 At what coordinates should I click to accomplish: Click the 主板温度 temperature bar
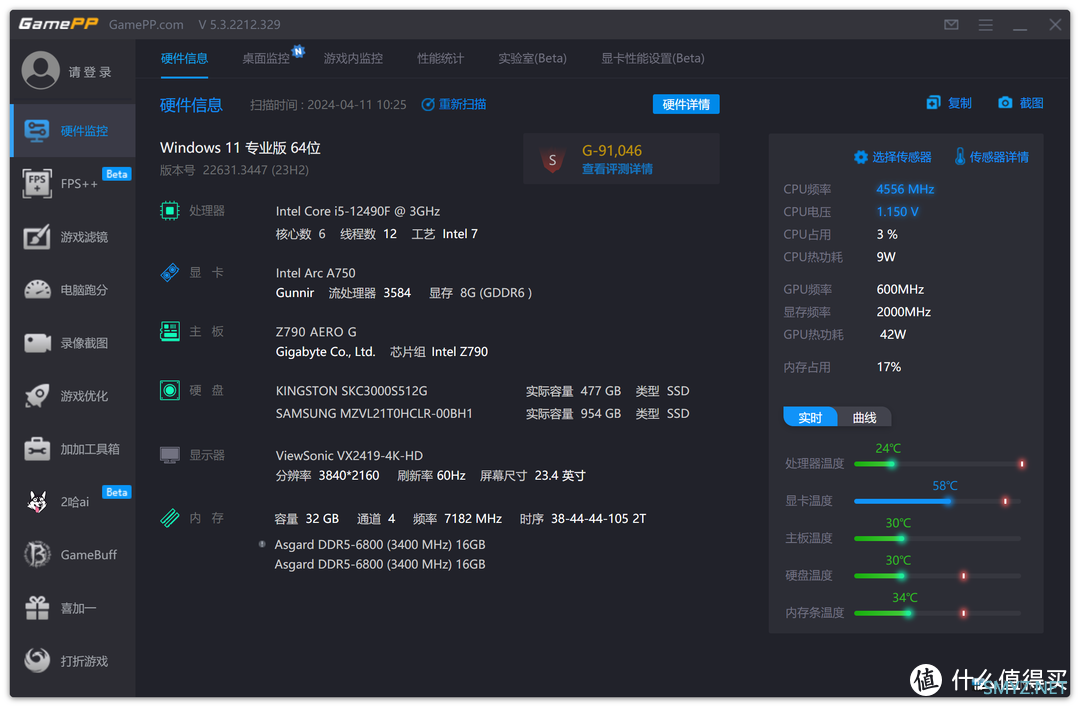pyautogui.click(x=938, y=538)
